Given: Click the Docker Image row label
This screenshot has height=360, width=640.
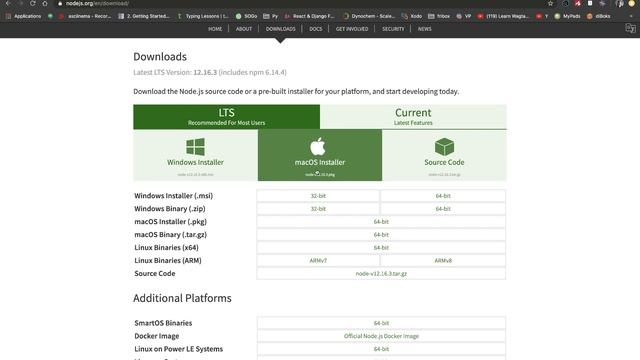Looking at the screenshot, I should click(157, 336).
